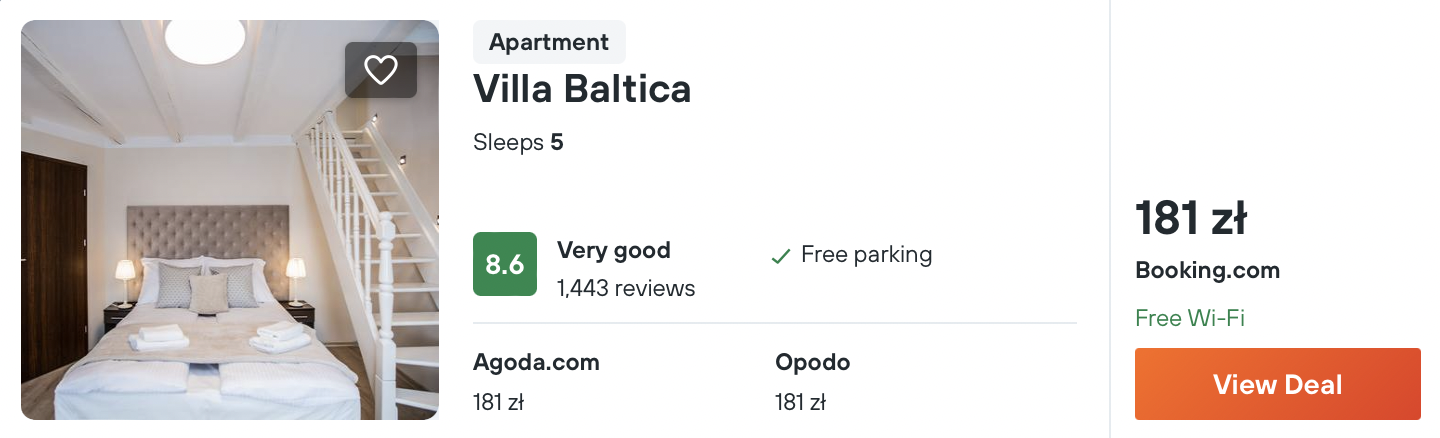Save Villa Baltica with the heart icon
Image resolution: width=1440 pixels, height=438 pixels.
pyautogui.click(x=381, y=70)
